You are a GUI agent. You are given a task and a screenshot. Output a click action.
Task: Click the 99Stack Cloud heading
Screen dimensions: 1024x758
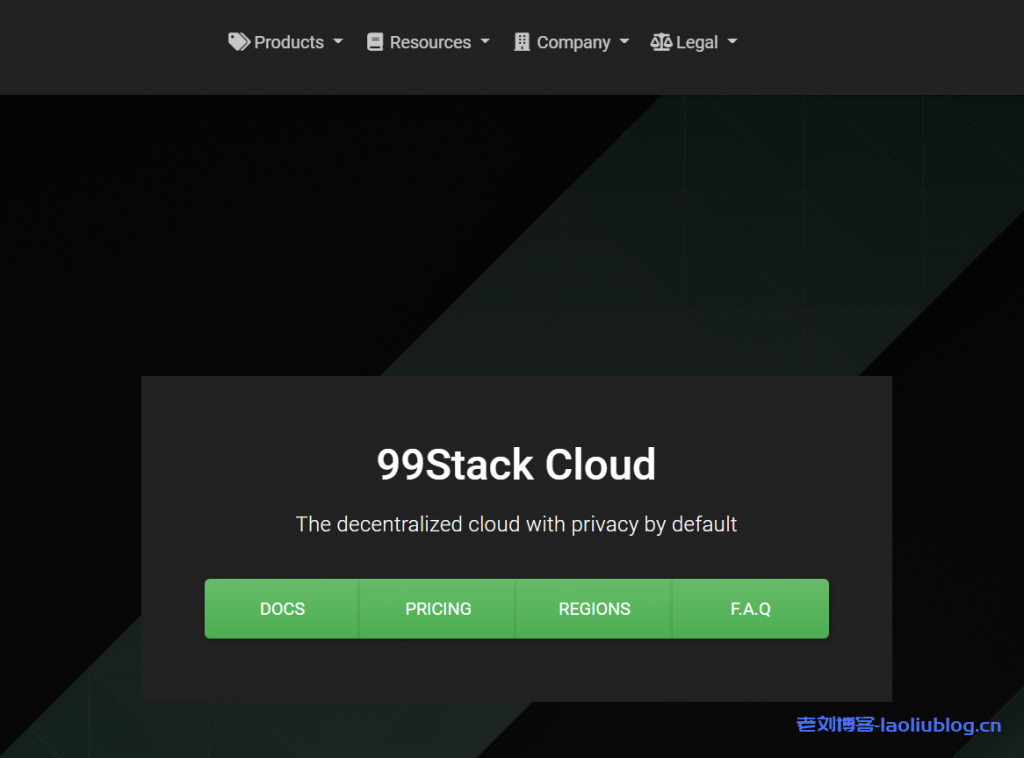coord(516,465)
